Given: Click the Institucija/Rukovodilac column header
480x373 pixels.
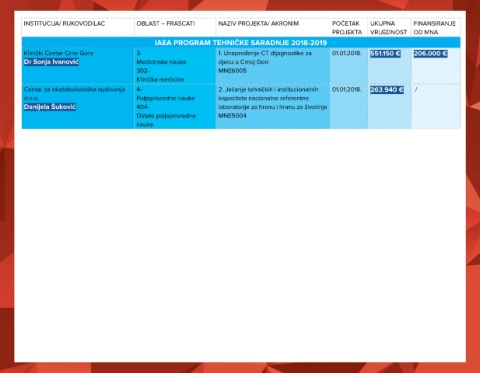Looking at the screenshot, I should pyautogui.click(x=64, y=23).
